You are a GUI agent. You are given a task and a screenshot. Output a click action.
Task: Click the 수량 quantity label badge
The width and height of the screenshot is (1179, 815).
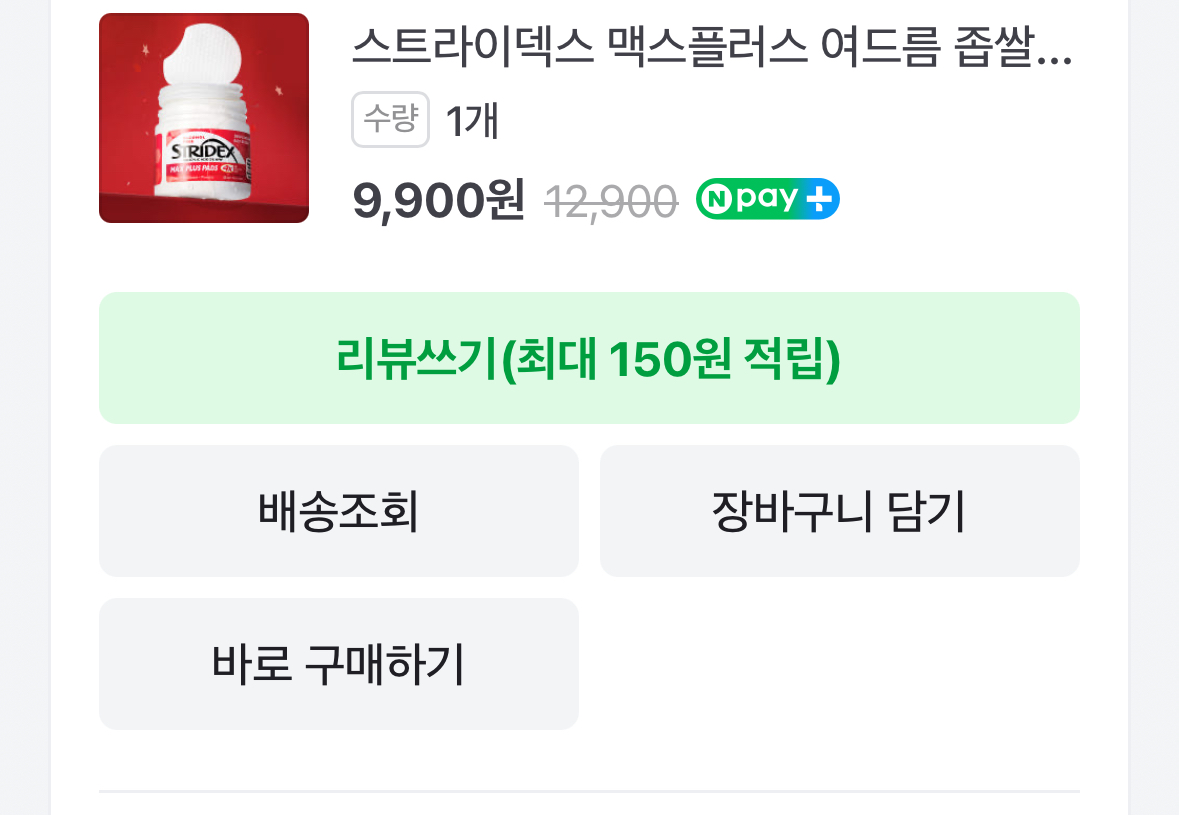(390, 120)
